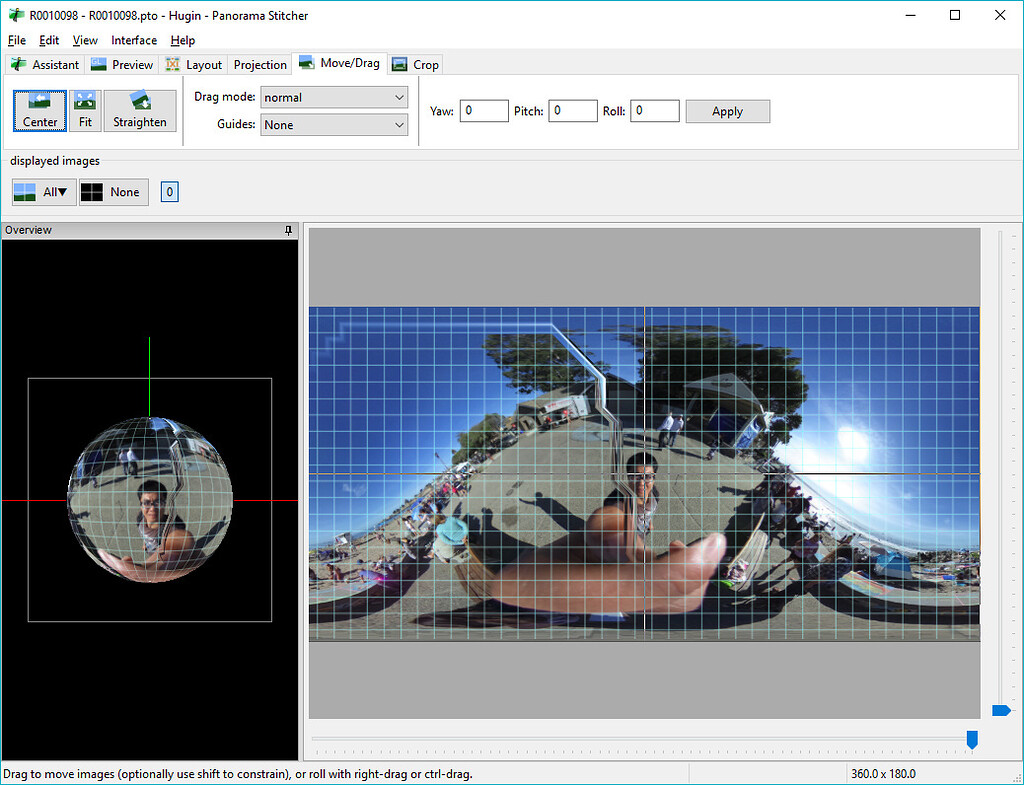Click the scissors icon on the Crop tab
This screenshot has height=785, width=1024.
pyautogui.click(x=398, y=63)
